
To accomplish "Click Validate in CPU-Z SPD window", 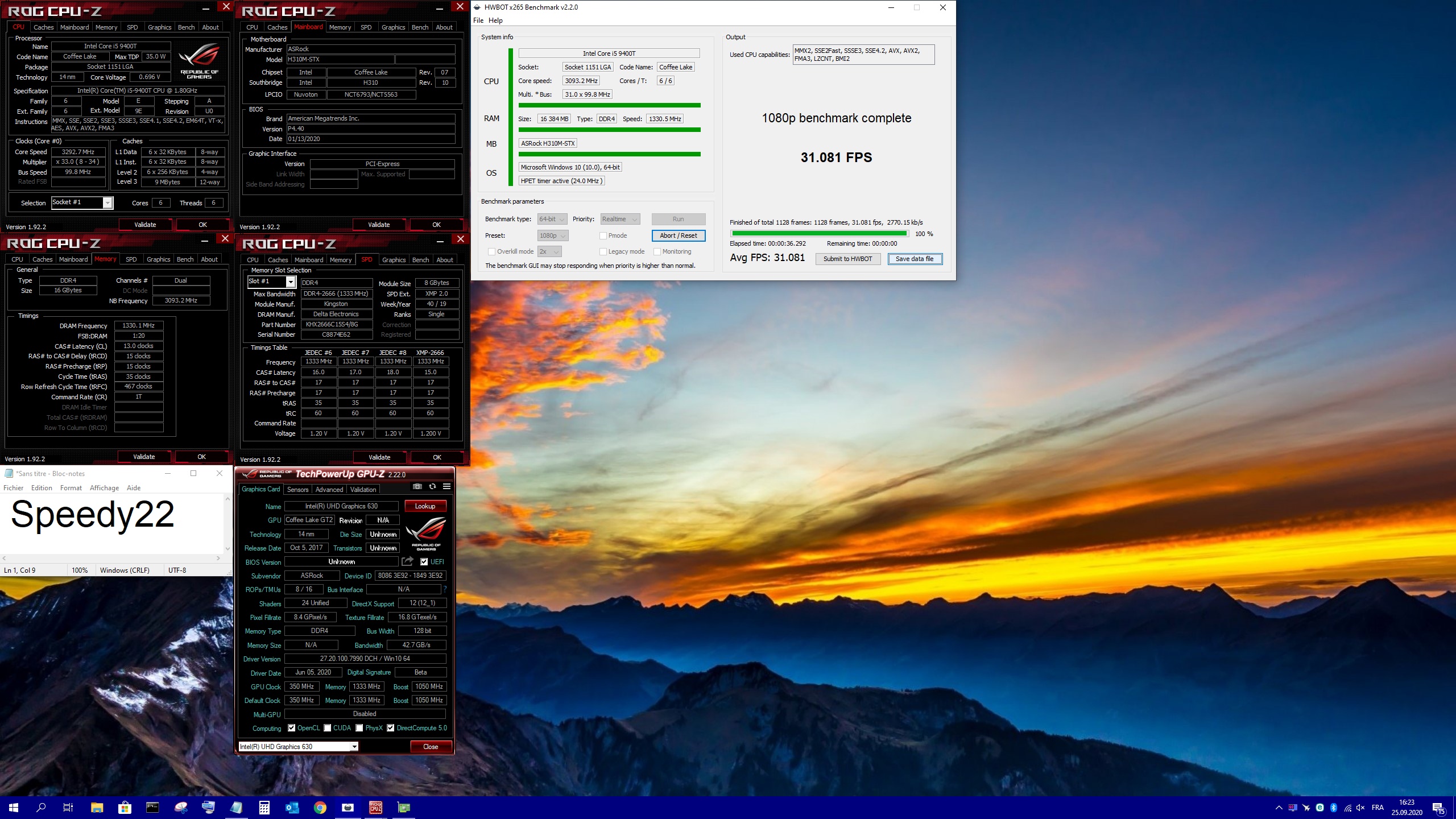I will (379, 457).
